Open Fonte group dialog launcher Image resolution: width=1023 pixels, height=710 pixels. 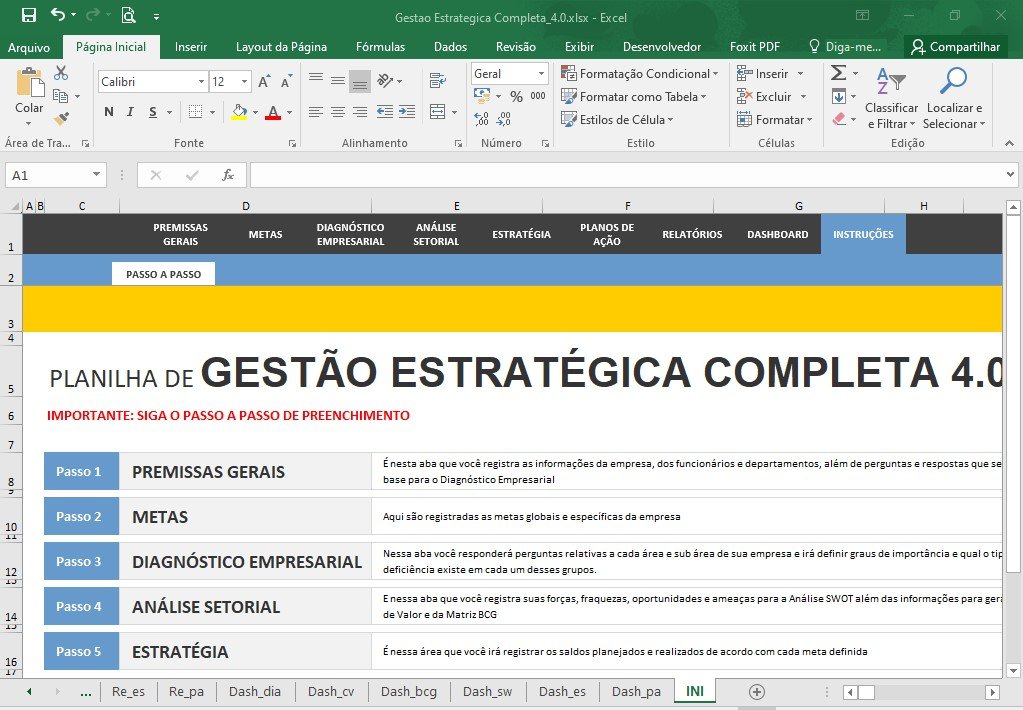coord(292,144)
